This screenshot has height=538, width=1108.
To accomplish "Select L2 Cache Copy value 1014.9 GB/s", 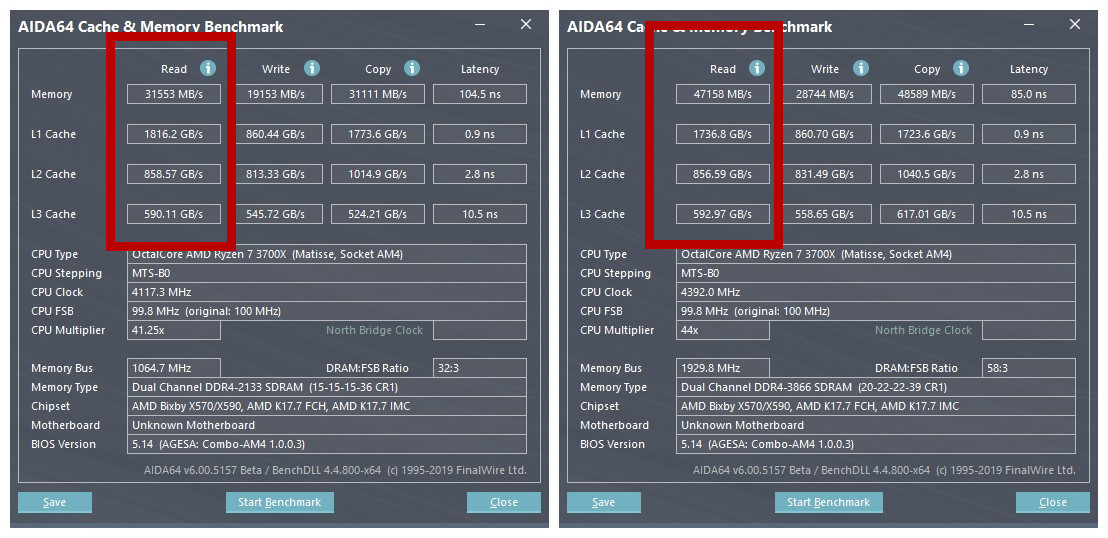I will pyautogui.click(x=377, y=174).
